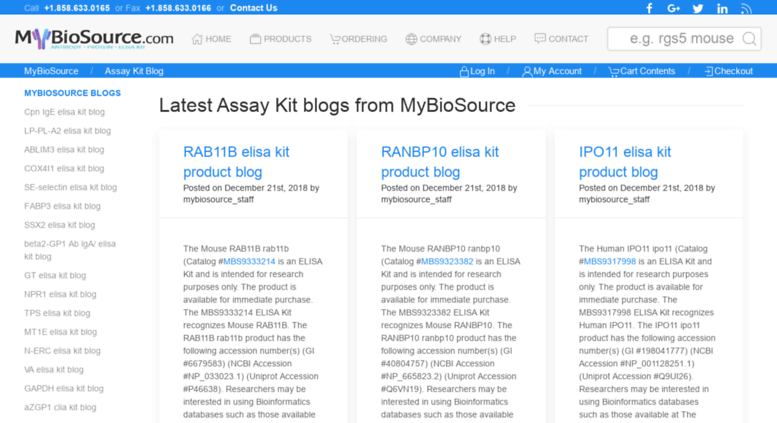Open Log In link

pyautogui.click(x=477, y=71)
